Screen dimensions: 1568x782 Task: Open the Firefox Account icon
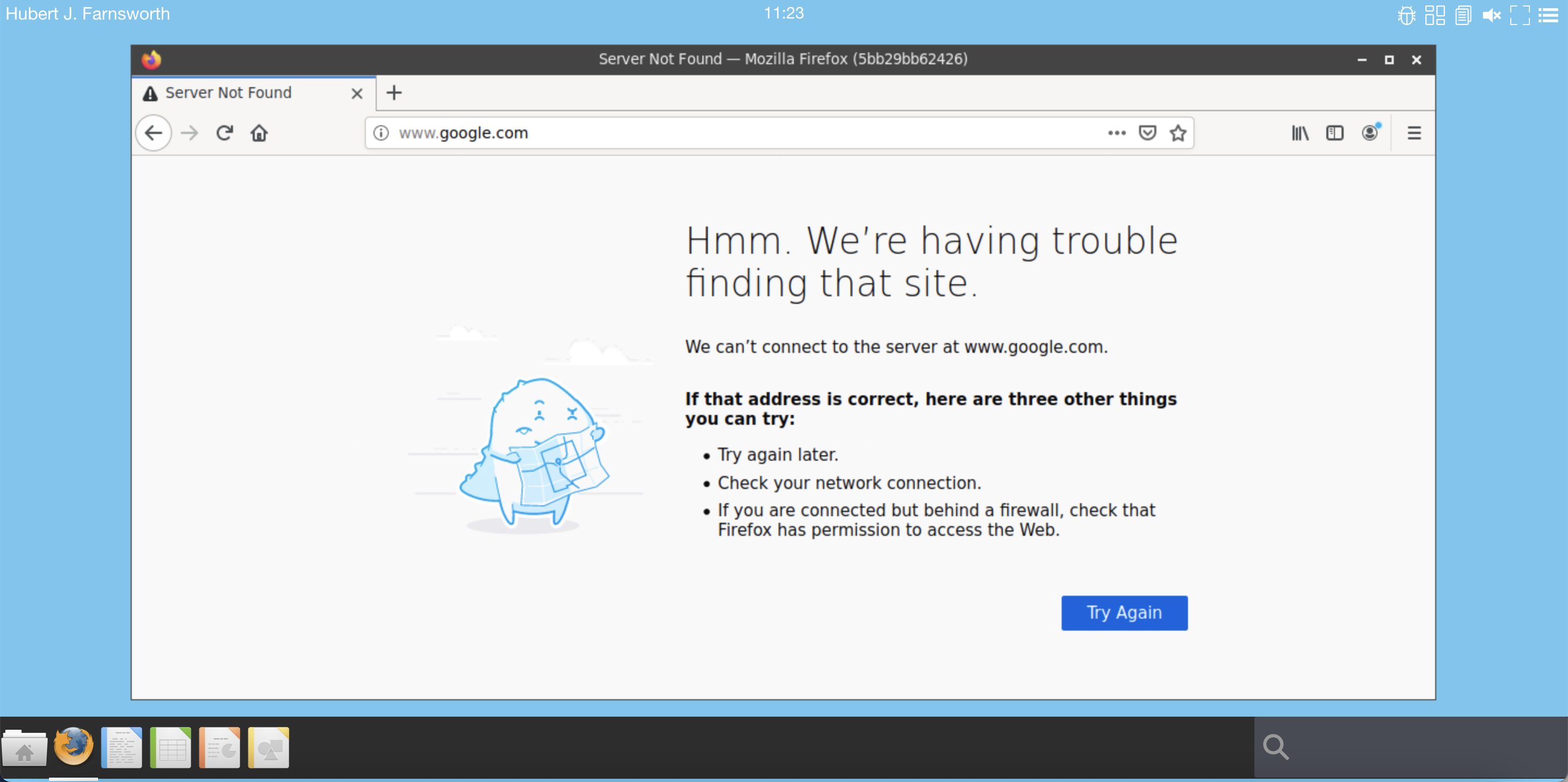tap(1370, 132)
